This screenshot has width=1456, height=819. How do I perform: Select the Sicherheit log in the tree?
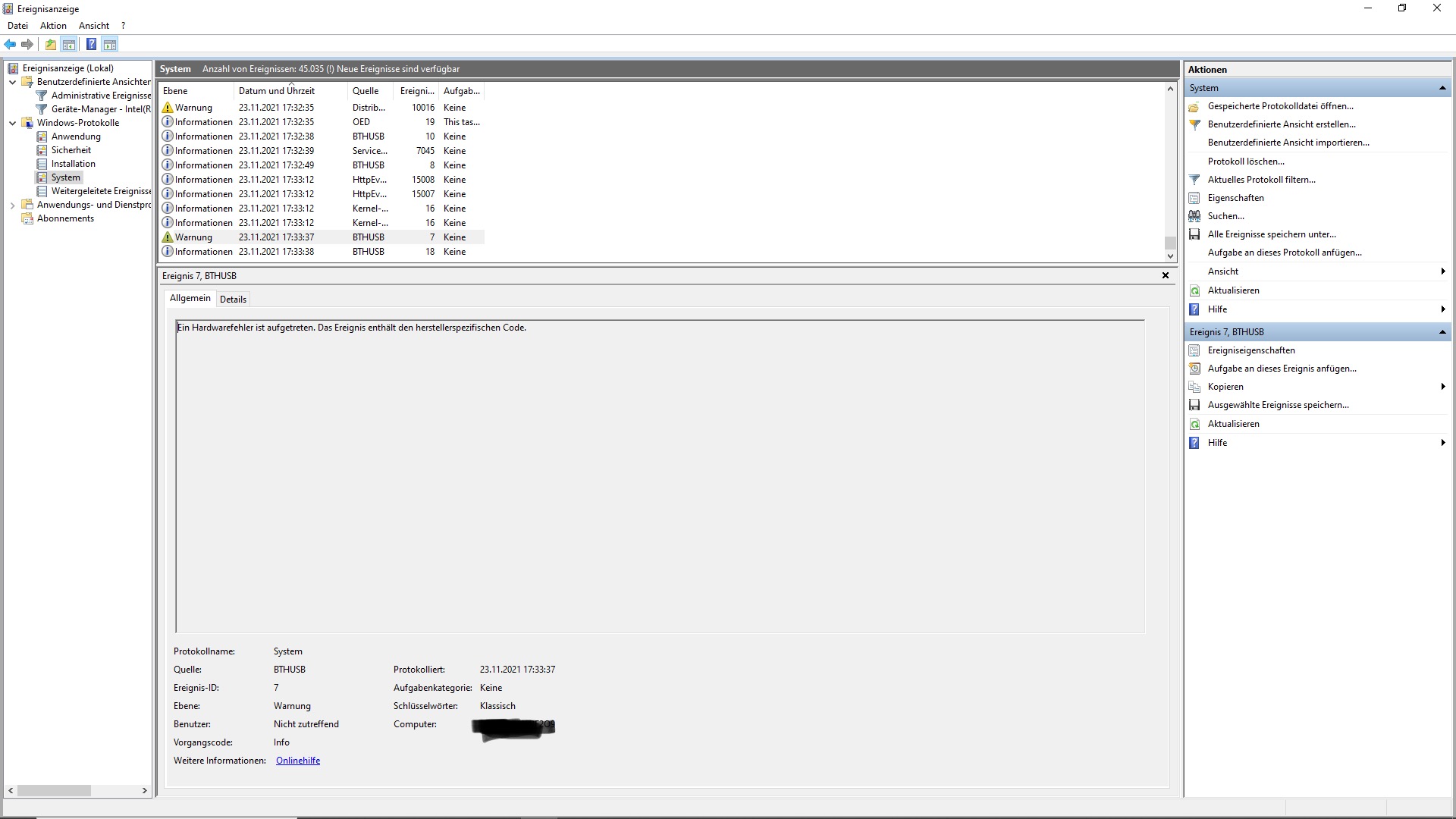[71, 150]
